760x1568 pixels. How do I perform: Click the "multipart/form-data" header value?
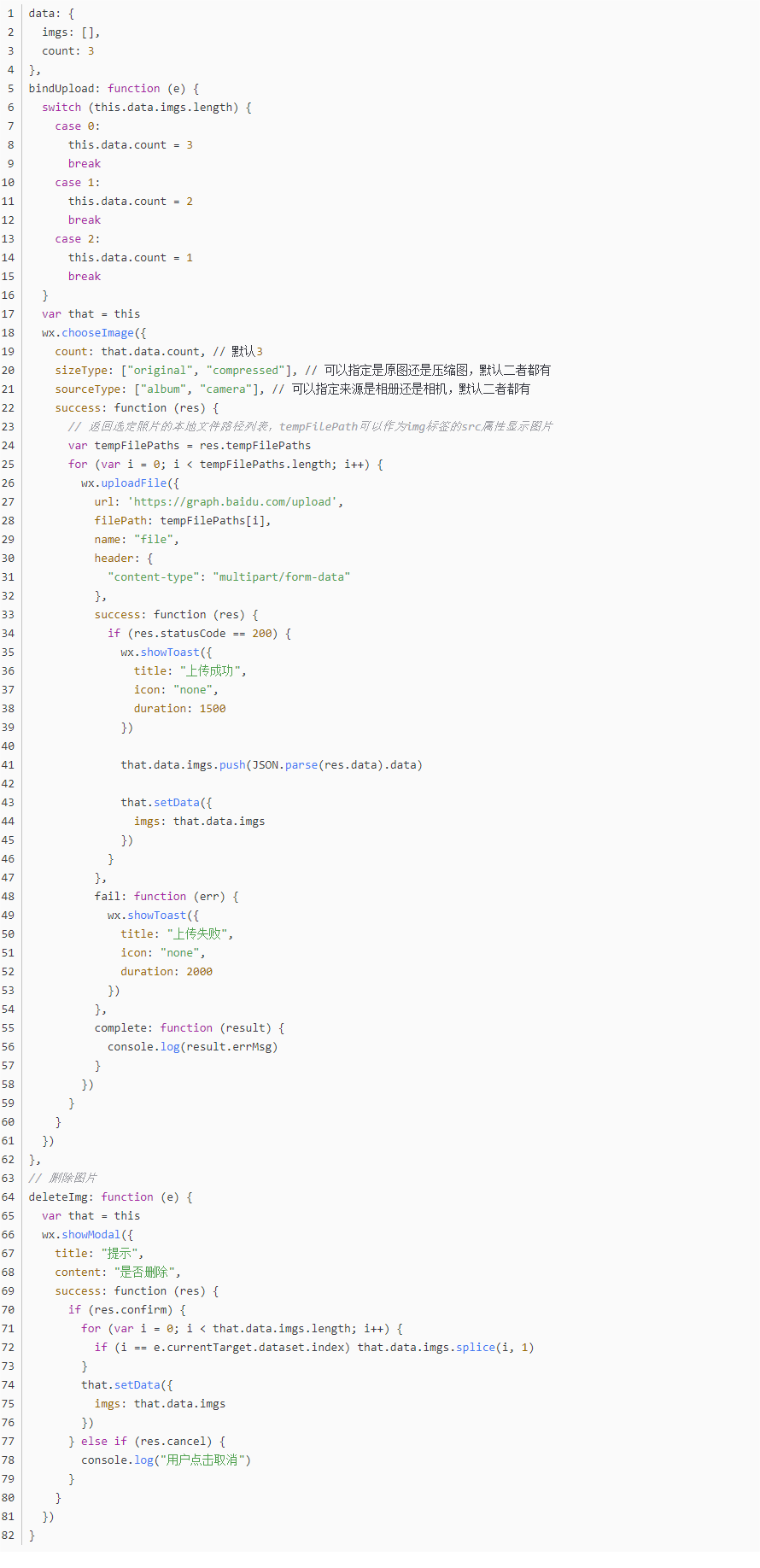click(281, 577)
